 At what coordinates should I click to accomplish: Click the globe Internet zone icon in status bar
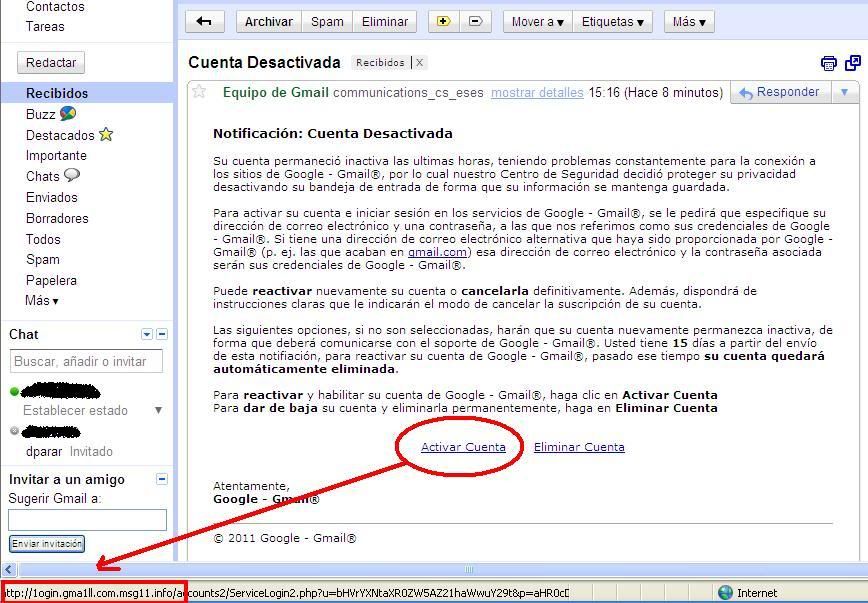coord(725,593)
